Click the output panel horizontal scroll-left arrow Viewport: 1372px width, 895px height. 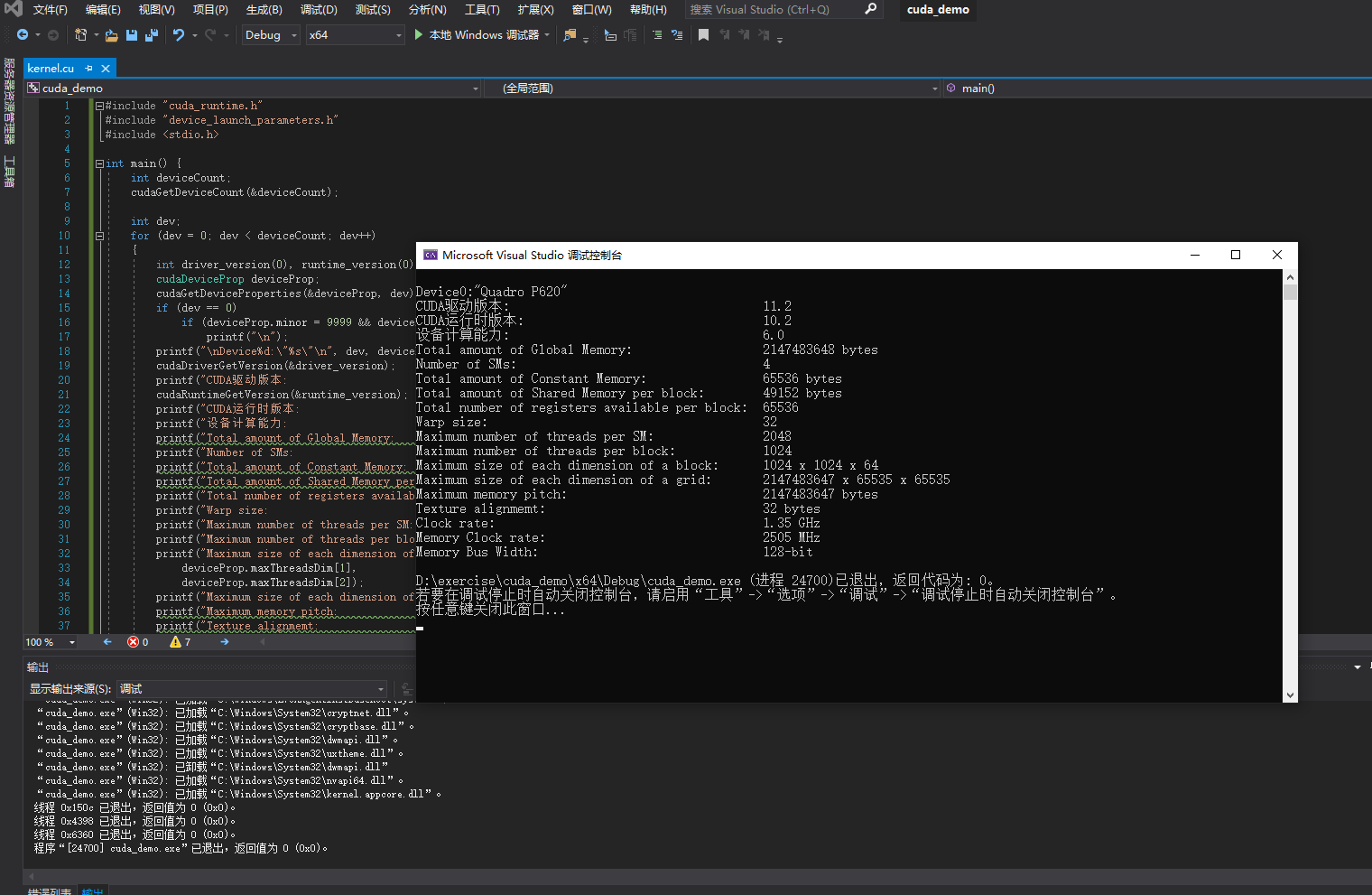(31, 876)
